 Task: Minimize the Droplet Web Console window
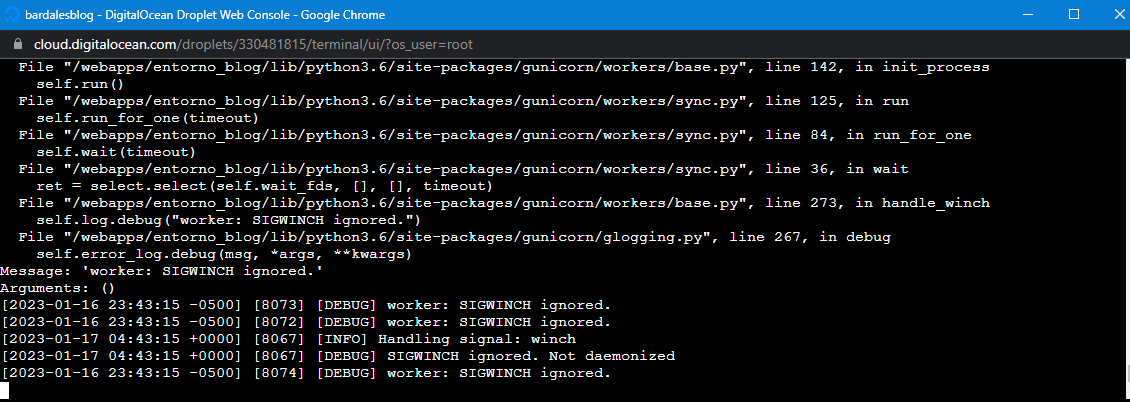[x=1027, y=15]
